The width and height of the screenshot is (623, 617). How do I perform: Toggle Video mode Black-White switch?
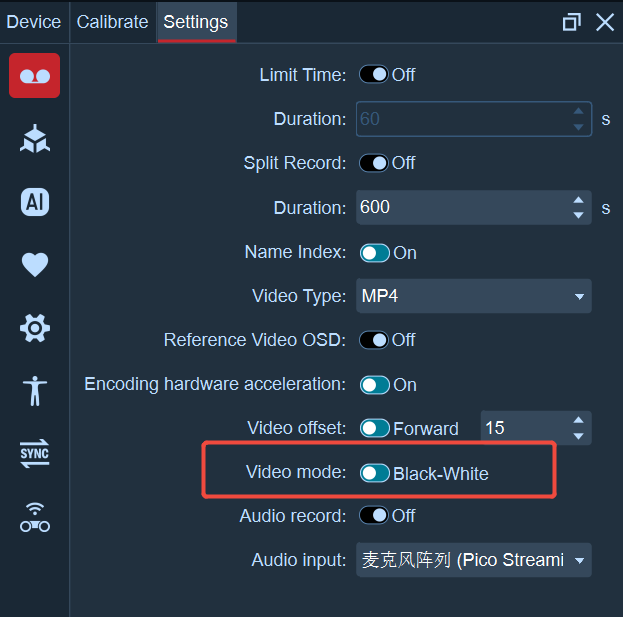pyautogui.click(x=374, y=473)
